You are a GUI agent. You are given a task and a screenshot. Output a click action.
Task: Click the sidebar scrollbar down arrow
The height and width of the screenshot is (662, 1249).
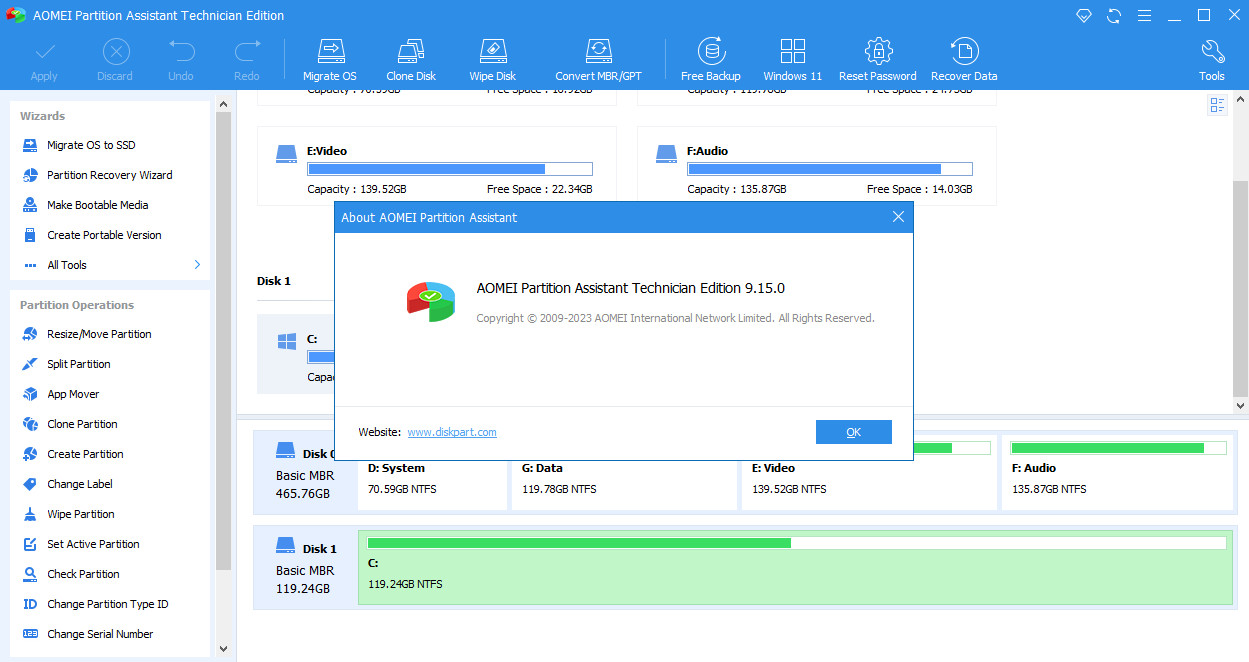pos(224,648)
